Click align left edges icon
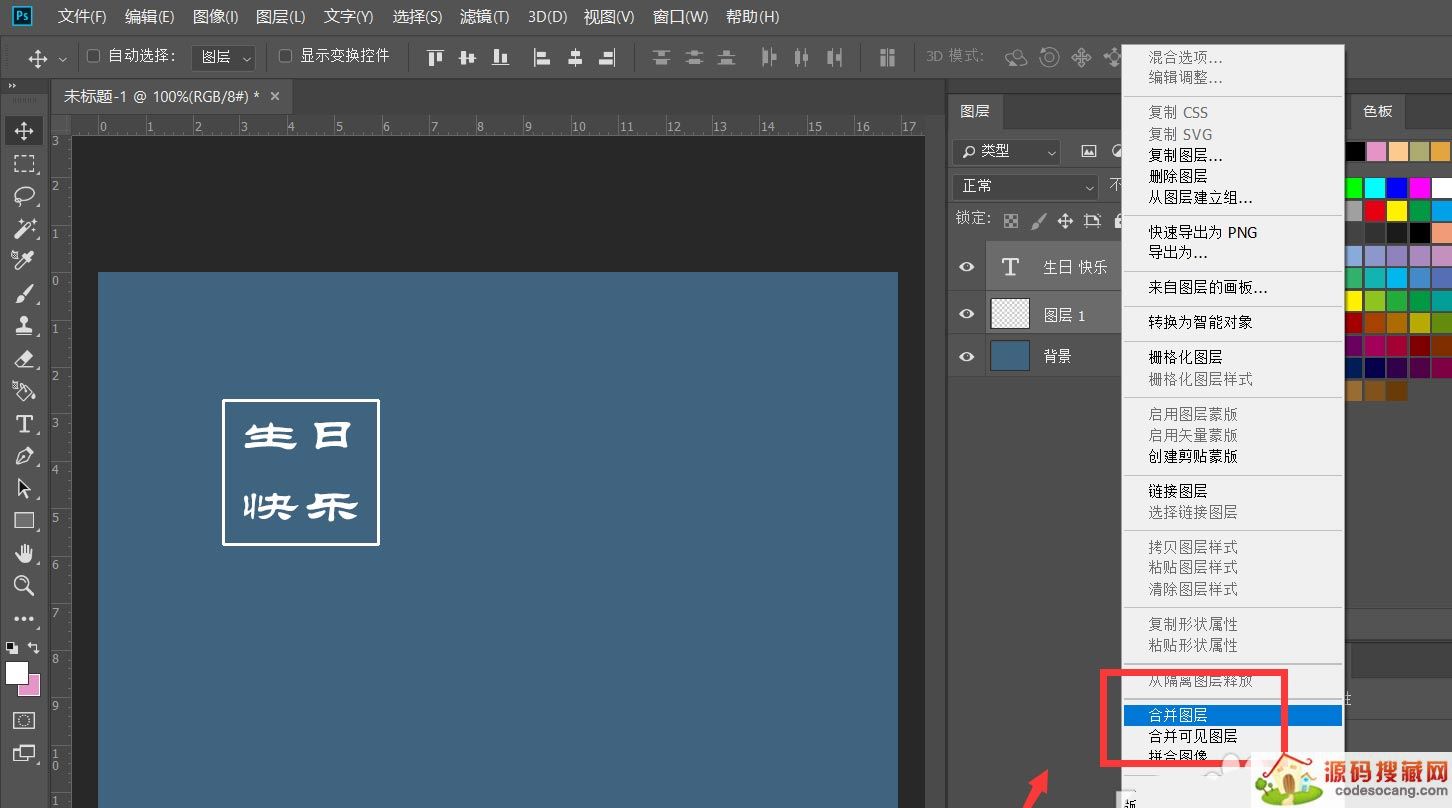 coord(542,58)
